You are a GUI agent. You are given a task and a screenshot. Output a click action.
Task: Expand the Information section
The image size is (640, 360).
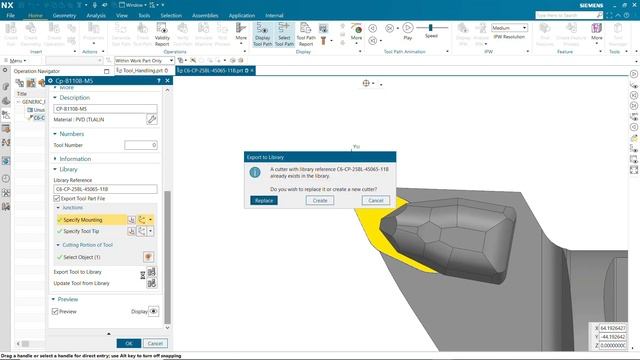[x=55, y=159]
